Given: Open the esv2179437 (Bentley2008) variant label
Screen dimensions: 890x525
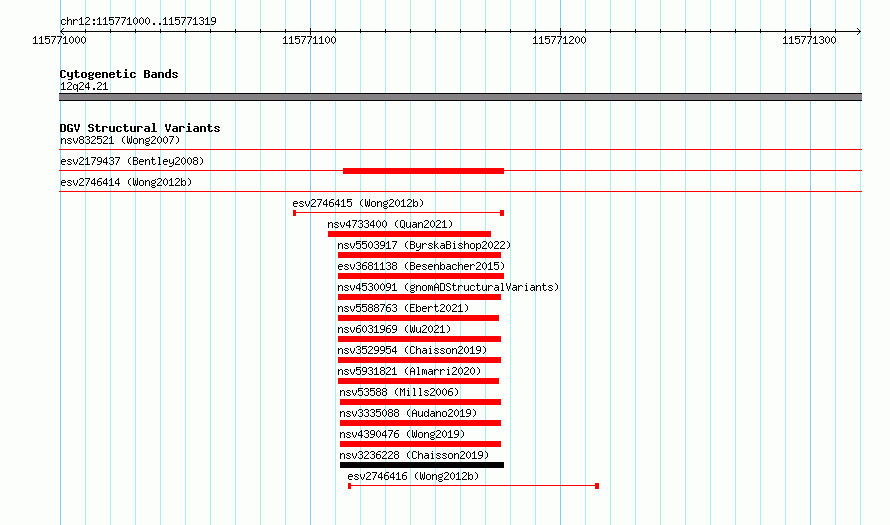Looking at the screenshot, I should [x=132, y=161].
